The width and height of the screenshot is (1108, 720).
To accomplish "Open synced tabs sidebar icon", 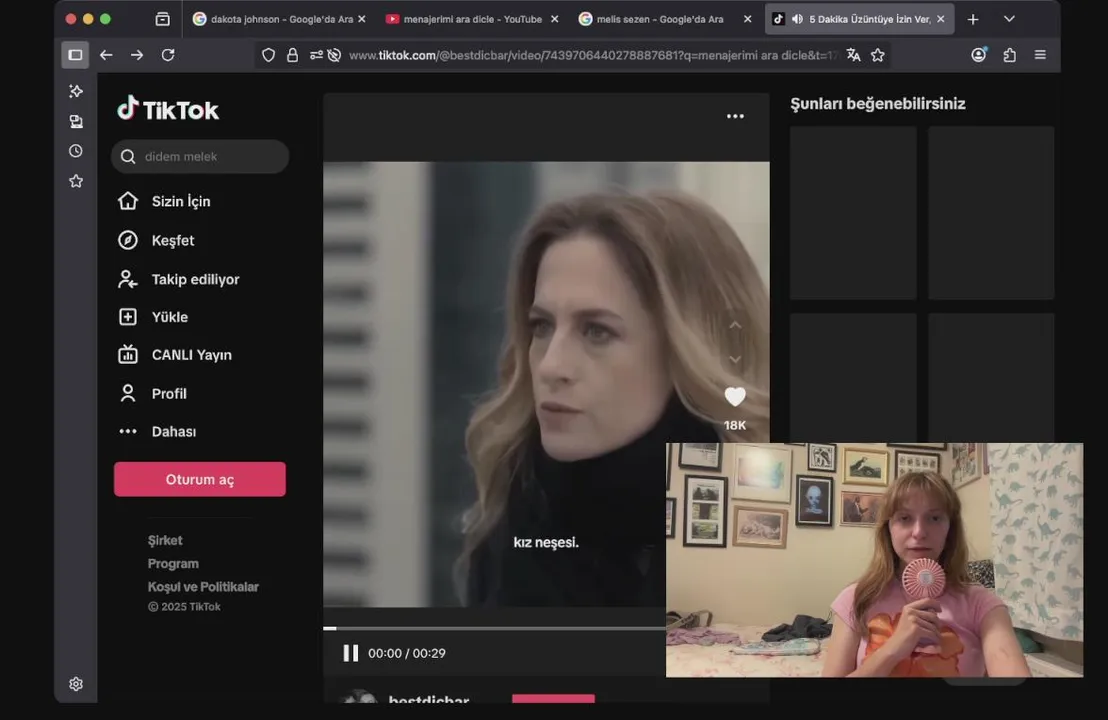I will coord(76,122).
